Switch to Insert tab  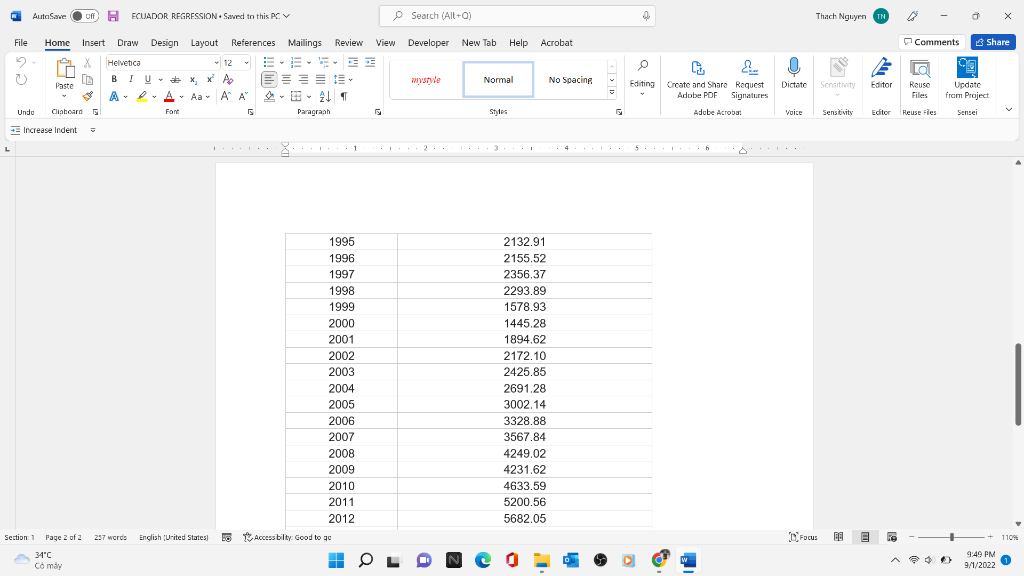click(x=93, y=42)
